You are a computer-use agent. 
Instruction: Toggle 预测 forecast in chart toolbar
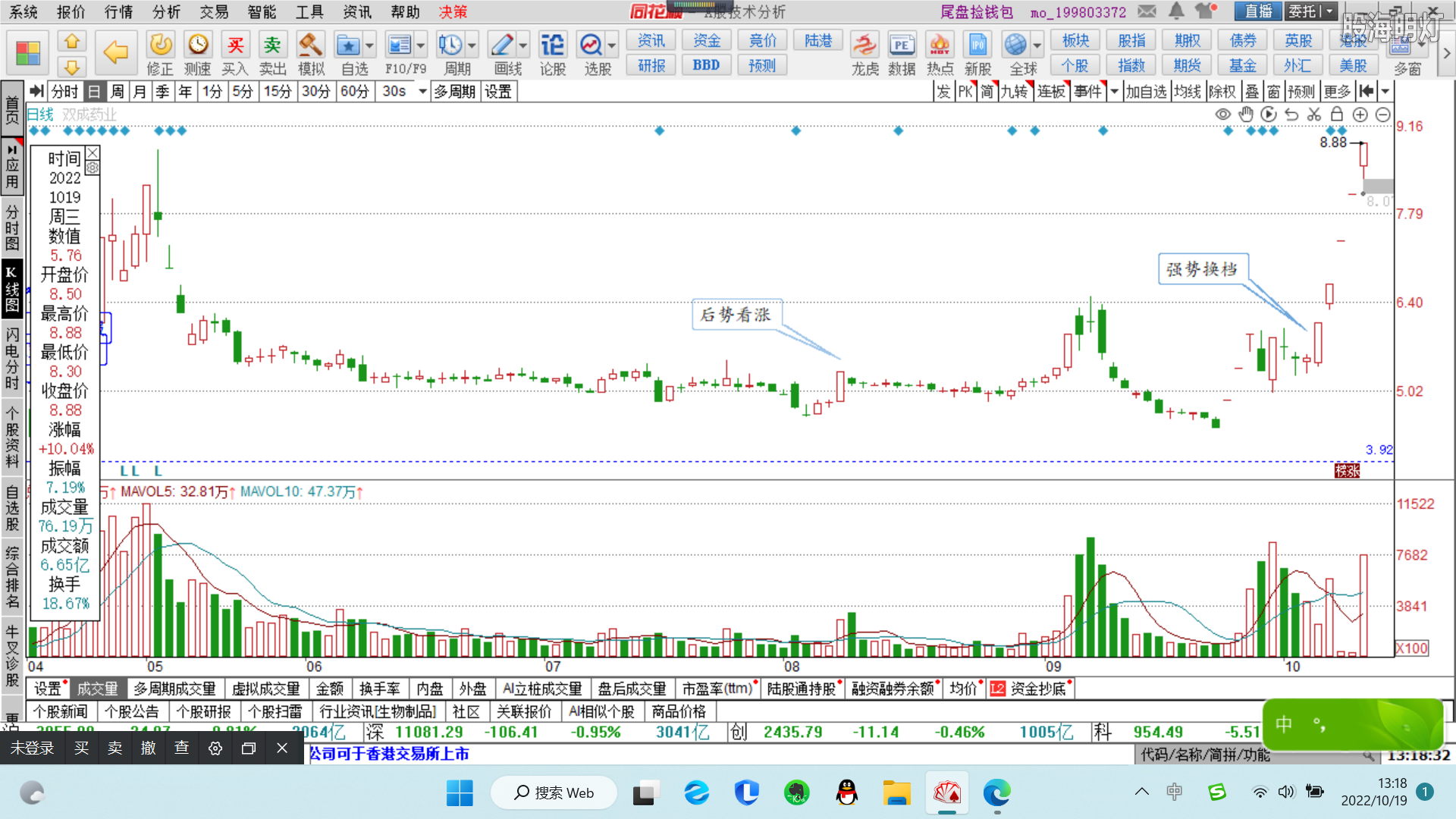(1301, 92)
